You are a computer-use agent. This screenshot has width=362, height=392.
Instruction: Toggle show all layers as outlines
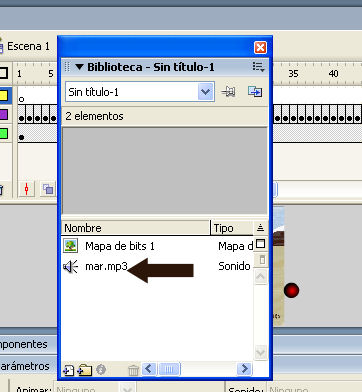pyautogui.click(x=3, y=73)
